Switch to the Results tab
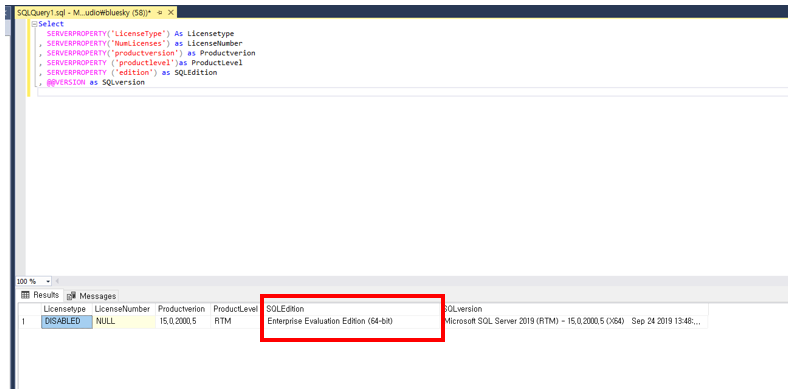 40,295
